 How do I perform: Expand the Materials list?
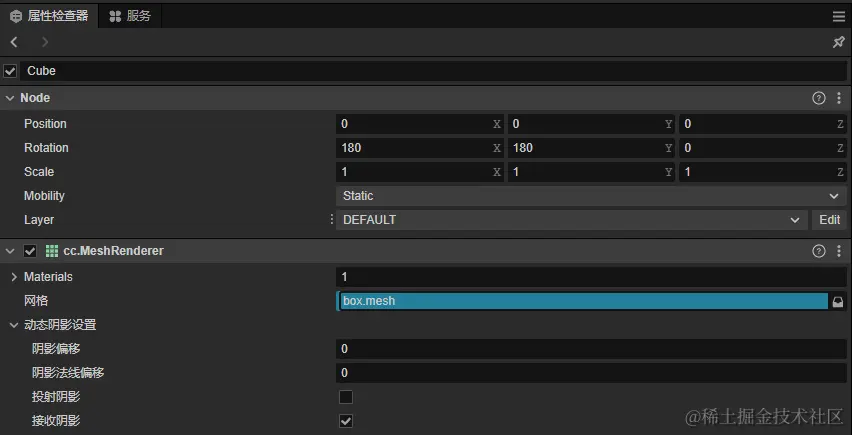pos(14,277)
